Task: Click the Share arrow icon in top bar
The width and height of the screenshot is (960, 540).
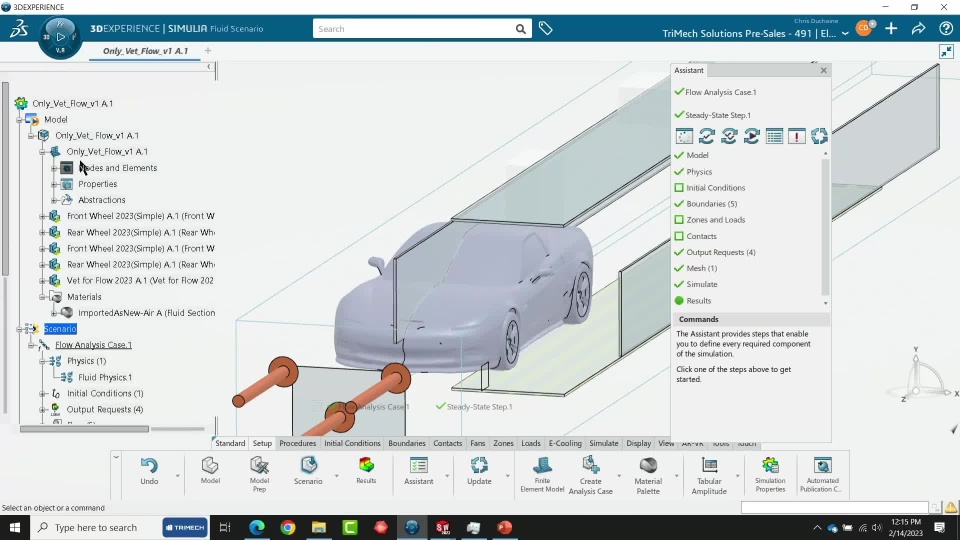Action: (x=918, y=28)
